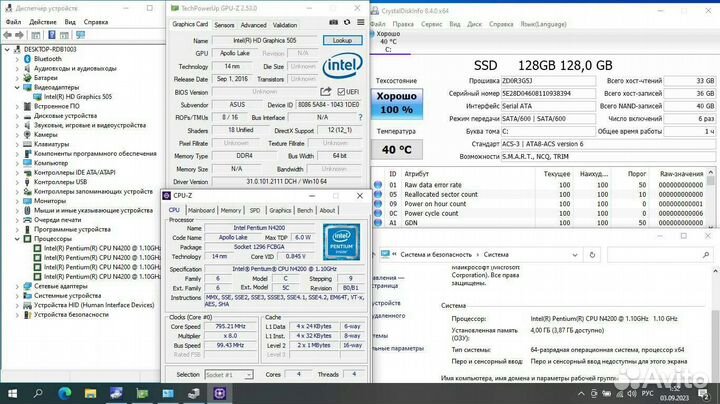Click the Lookup button in GPU-Z

click(x=342, y=40)
